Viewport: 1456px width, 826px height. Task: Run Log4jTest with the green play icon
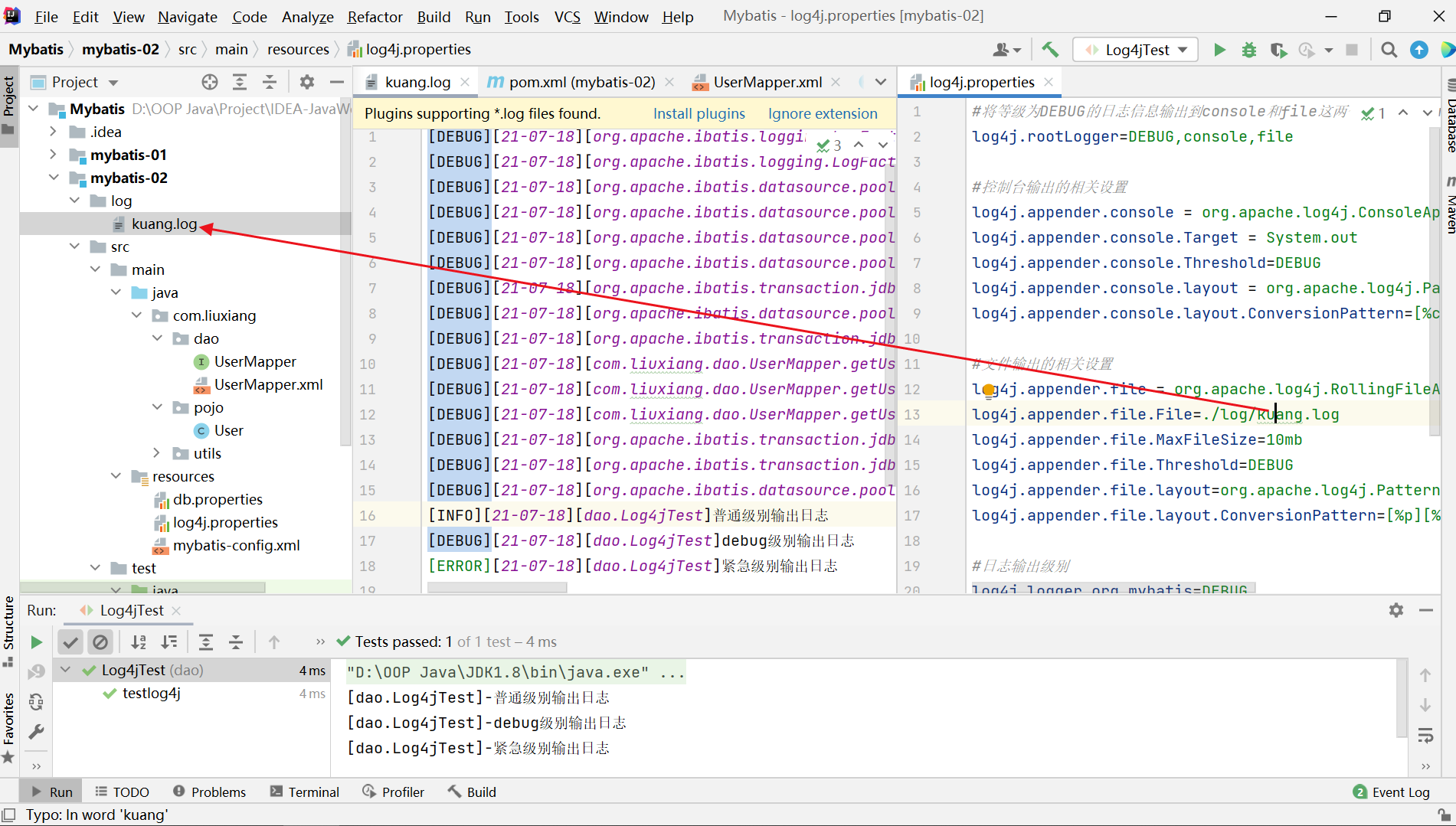pos(1219,50)
